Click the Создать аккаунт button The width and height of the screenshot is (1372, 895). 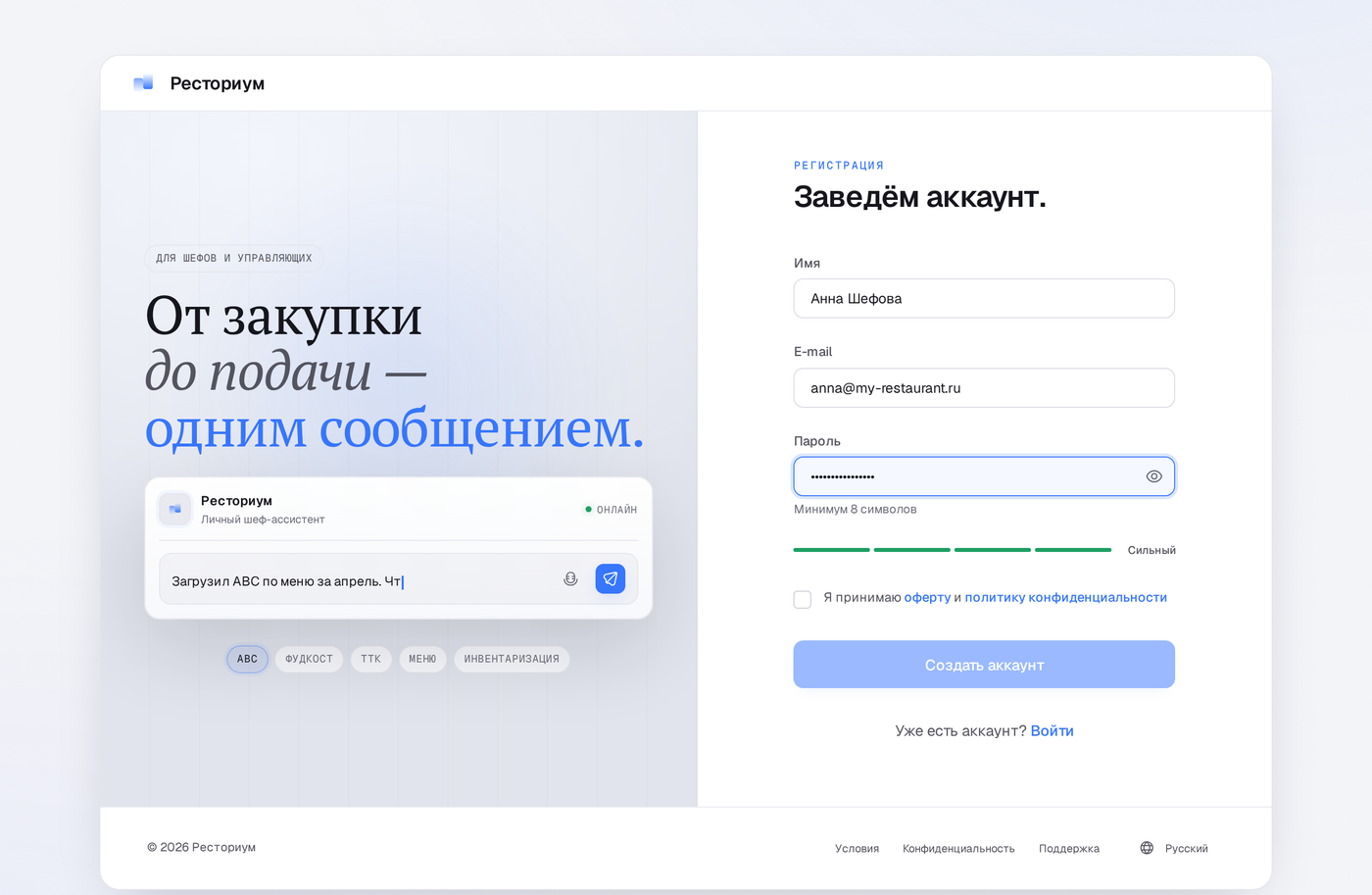(x=984, y=665)
